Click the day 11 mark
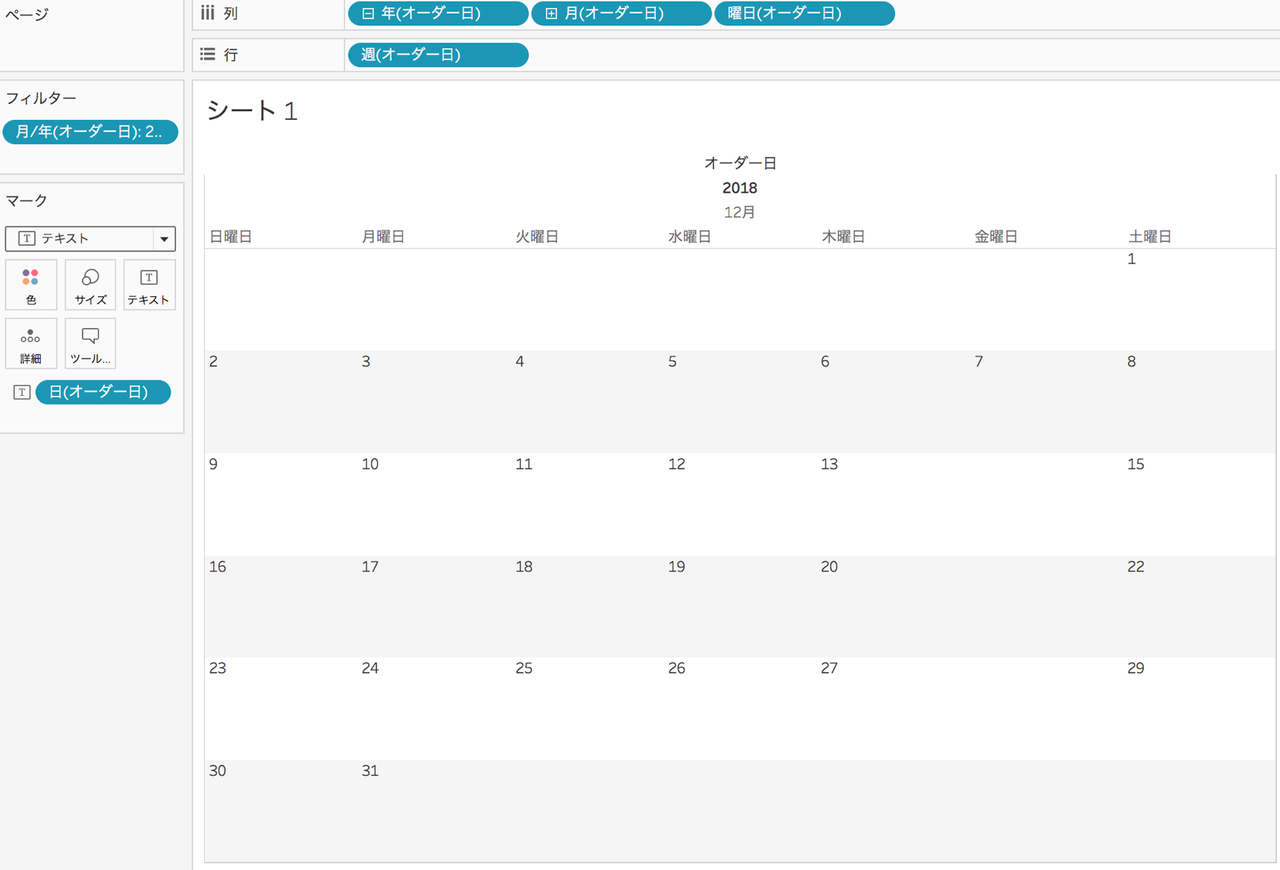1280x870 pixels. (x=524, y=464)
